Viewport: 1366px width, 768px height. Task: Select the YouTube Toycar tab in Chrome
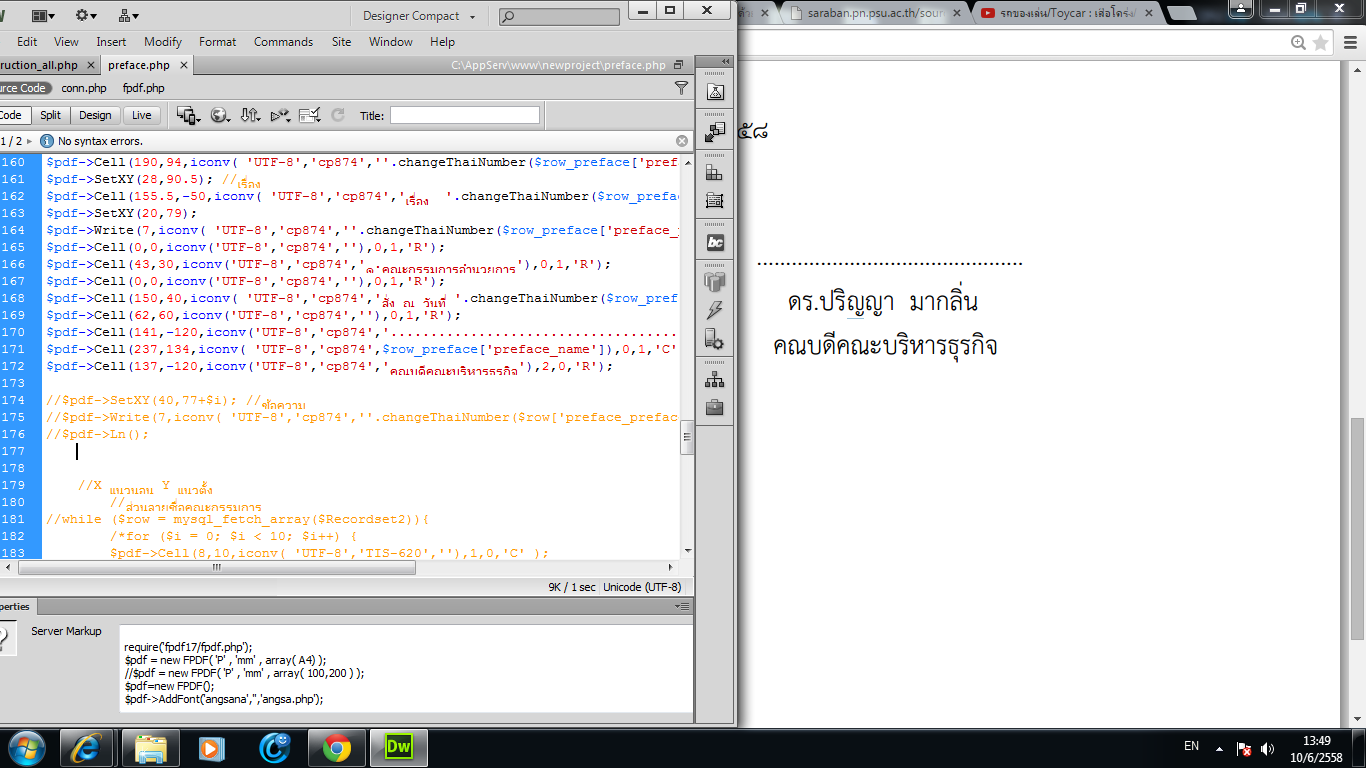[x=1068, y=13]
